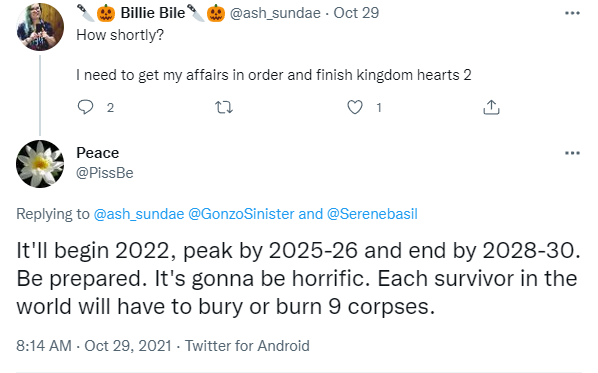Image resolution: width=598 pixels, height=373 pixels.
Task: Open Billie Bile's profile picture
Action: [40, 27]
